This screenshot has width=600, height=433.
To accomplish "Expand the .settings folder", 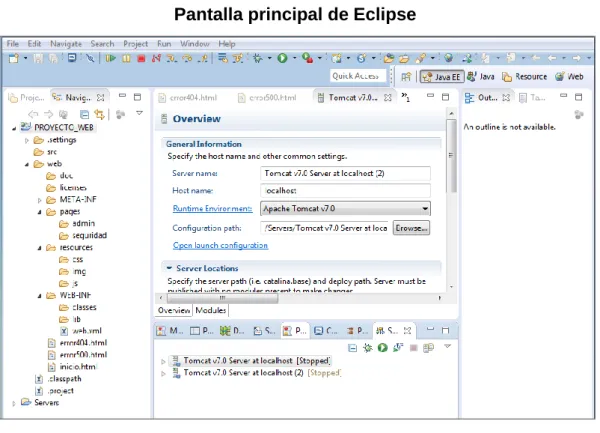I will tap(26, 140).
